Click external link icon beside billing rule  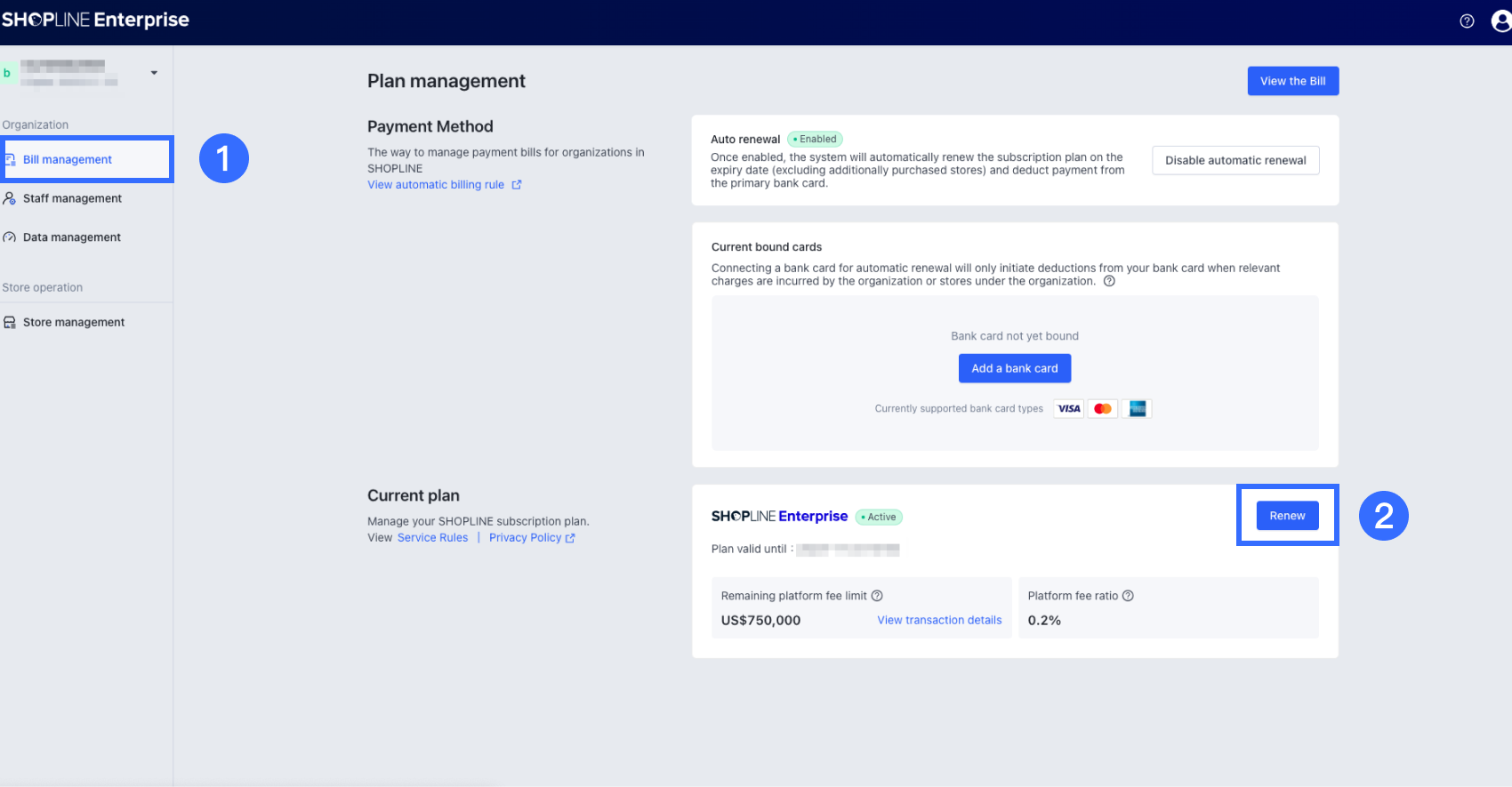pyautogui.click(x=517, y=185)
